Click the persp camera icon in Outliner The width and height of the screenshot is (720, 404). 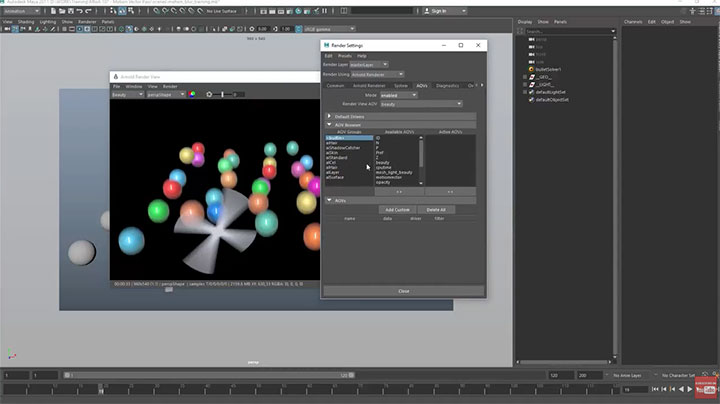[530, 37]
